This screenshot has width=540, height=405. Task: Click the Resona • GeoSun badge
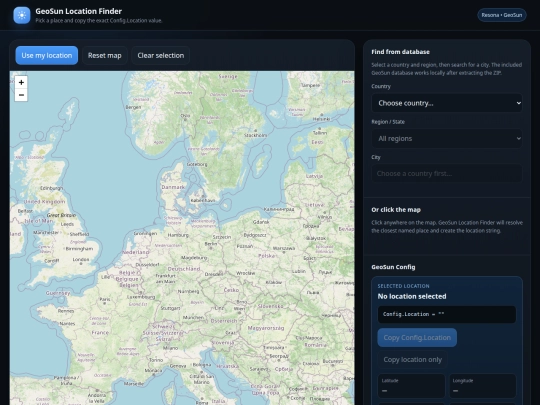click(x=502, y=15)
